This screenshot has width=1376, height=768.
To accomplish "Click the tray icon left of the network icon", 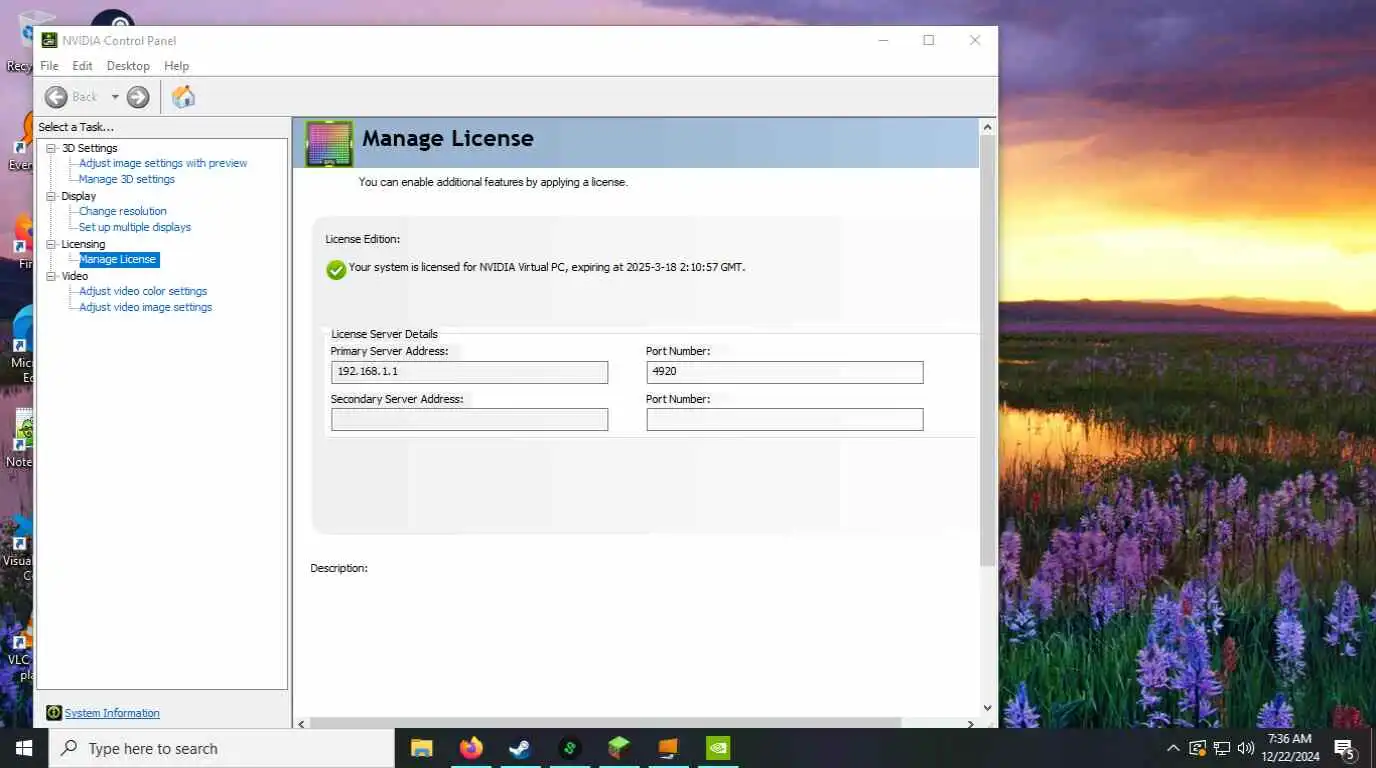I will click(1197, 748).
